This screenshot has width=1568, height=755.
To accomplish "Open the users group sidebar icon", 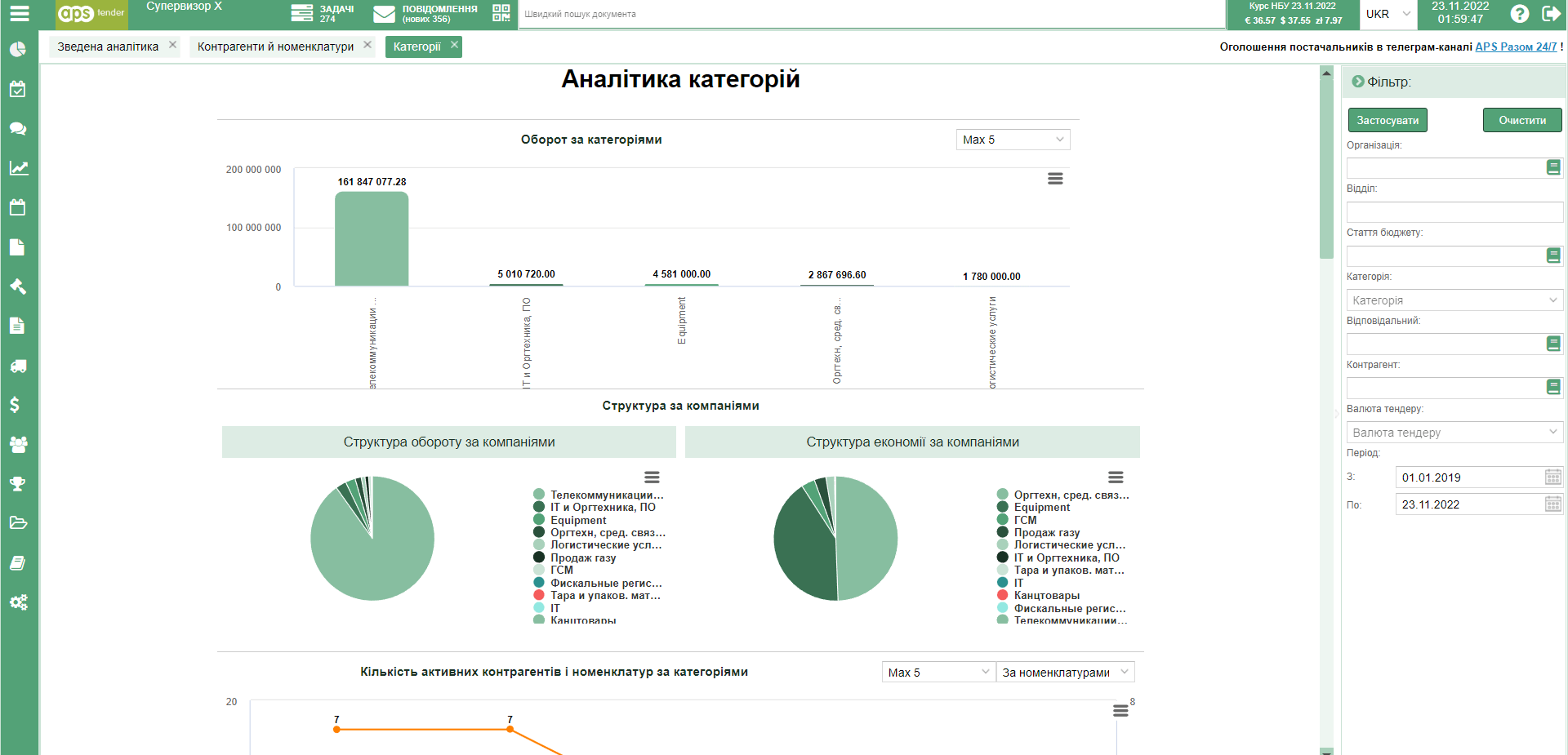I will click(x=18, y=444).
